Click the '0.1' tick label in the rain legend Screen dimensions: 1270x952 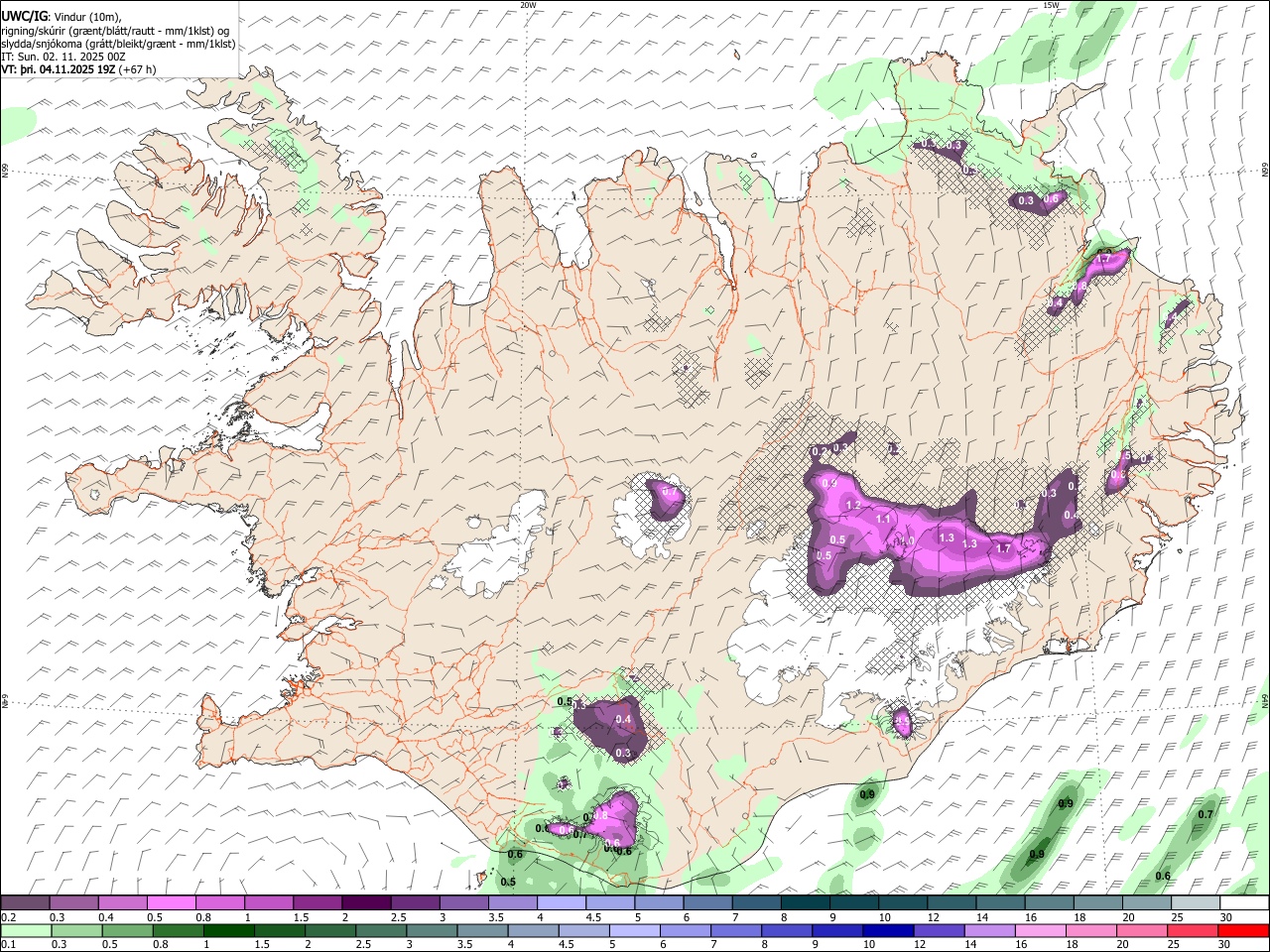point(8,944)
